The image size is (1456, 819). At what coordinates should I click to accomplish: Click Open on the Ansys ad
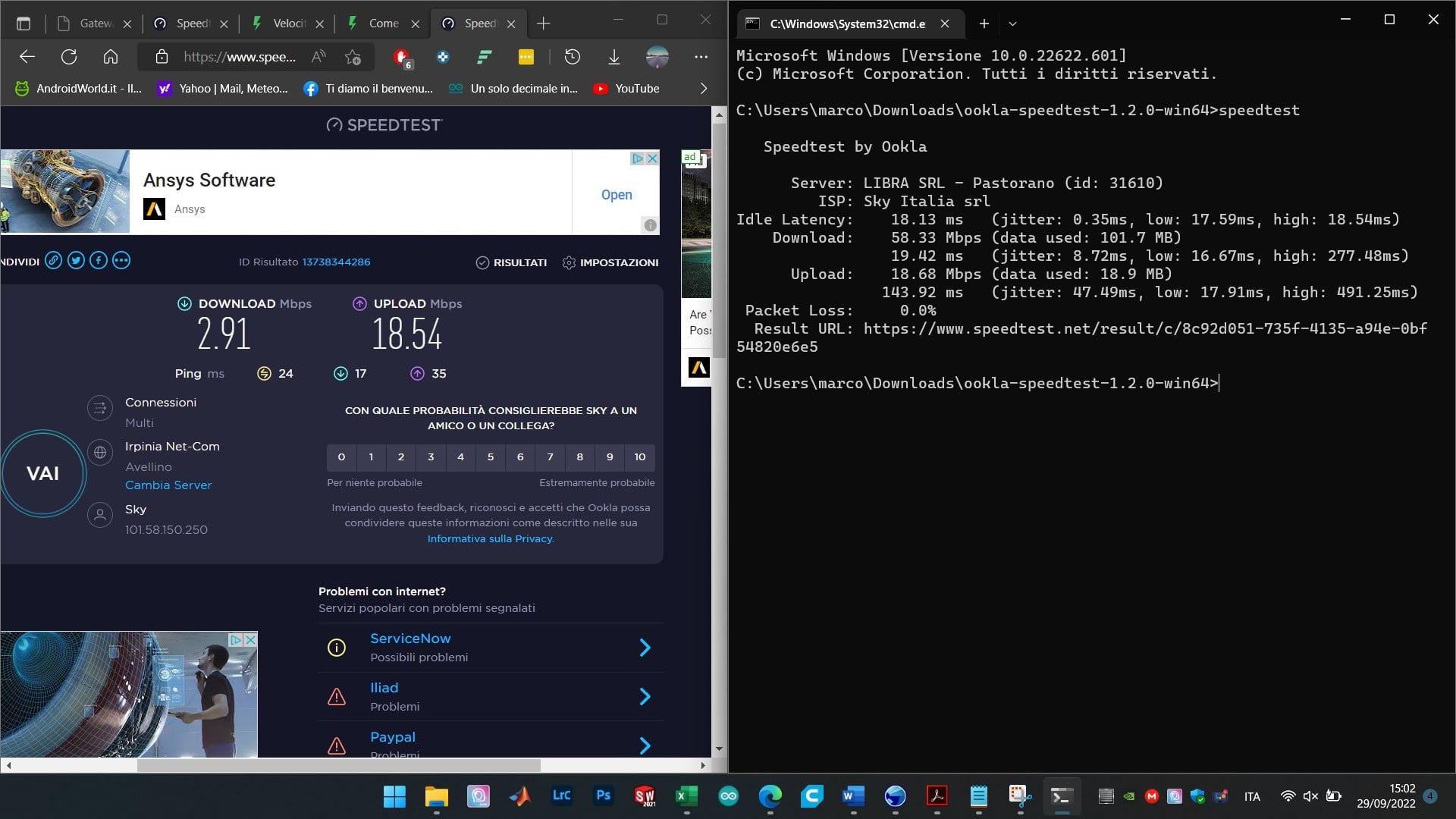617,195
